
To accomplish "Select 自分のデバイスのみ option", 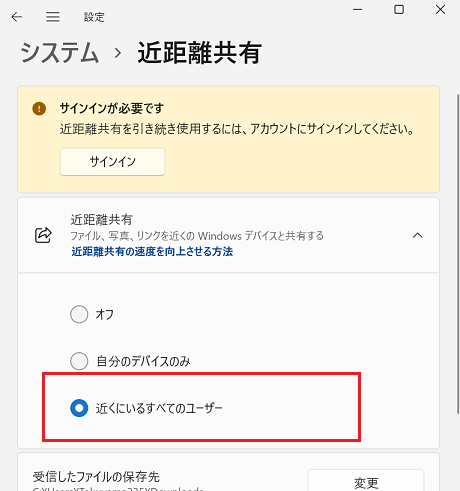I will click(x=79, y=361).
